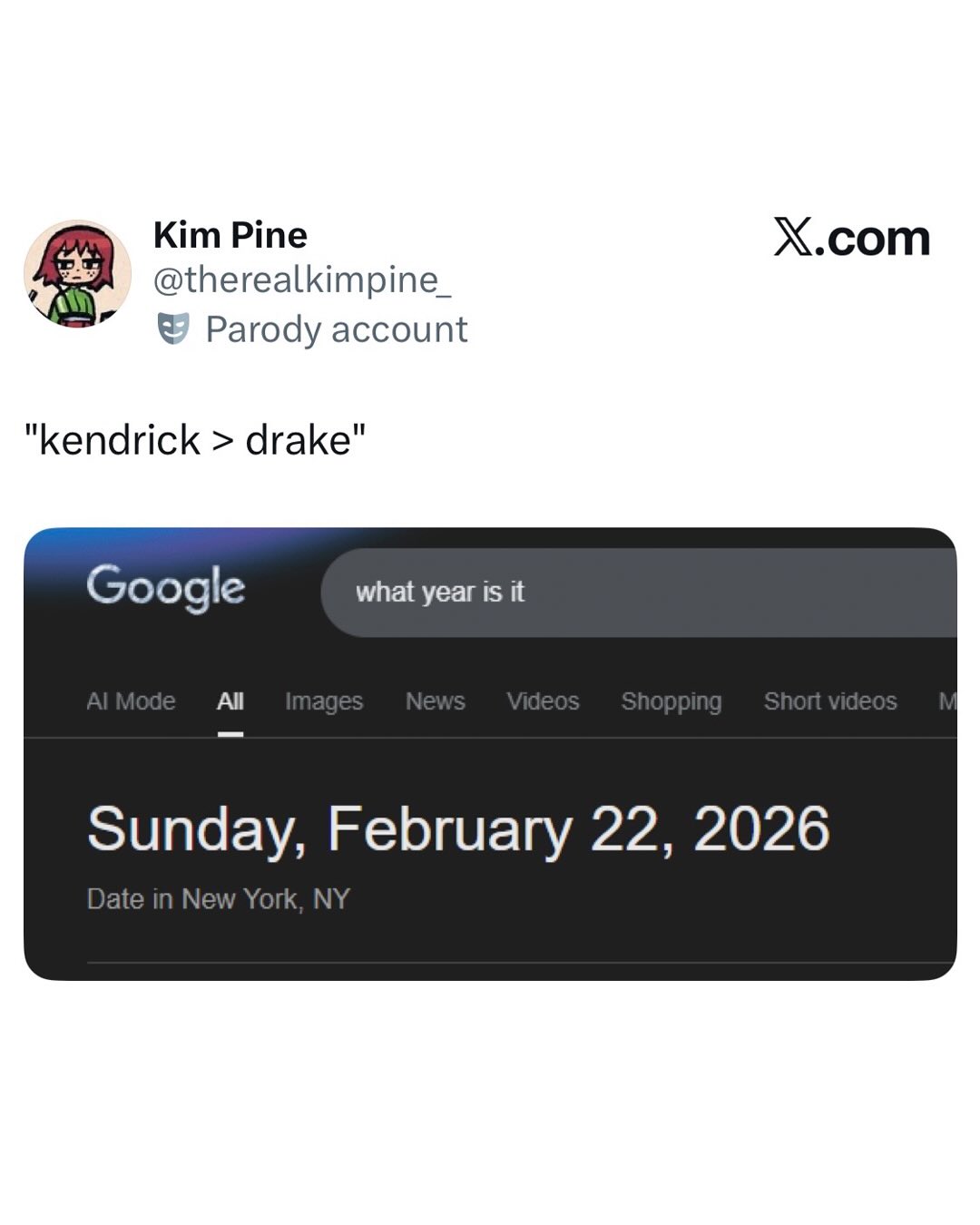Select the All results tab
980x1225 pixels.
click(230, 701)
